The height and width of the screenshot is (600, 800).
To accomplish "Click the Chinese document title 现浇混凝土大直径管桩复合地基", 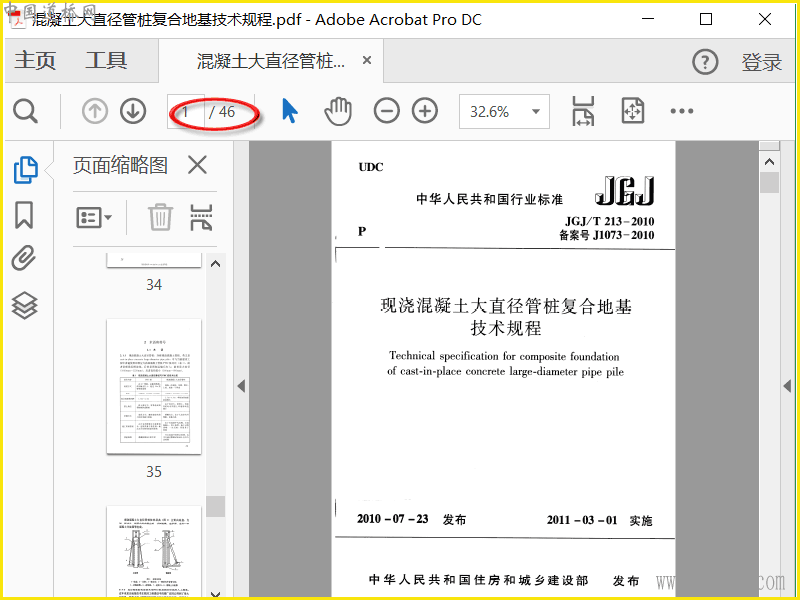I will coord(506,306).
